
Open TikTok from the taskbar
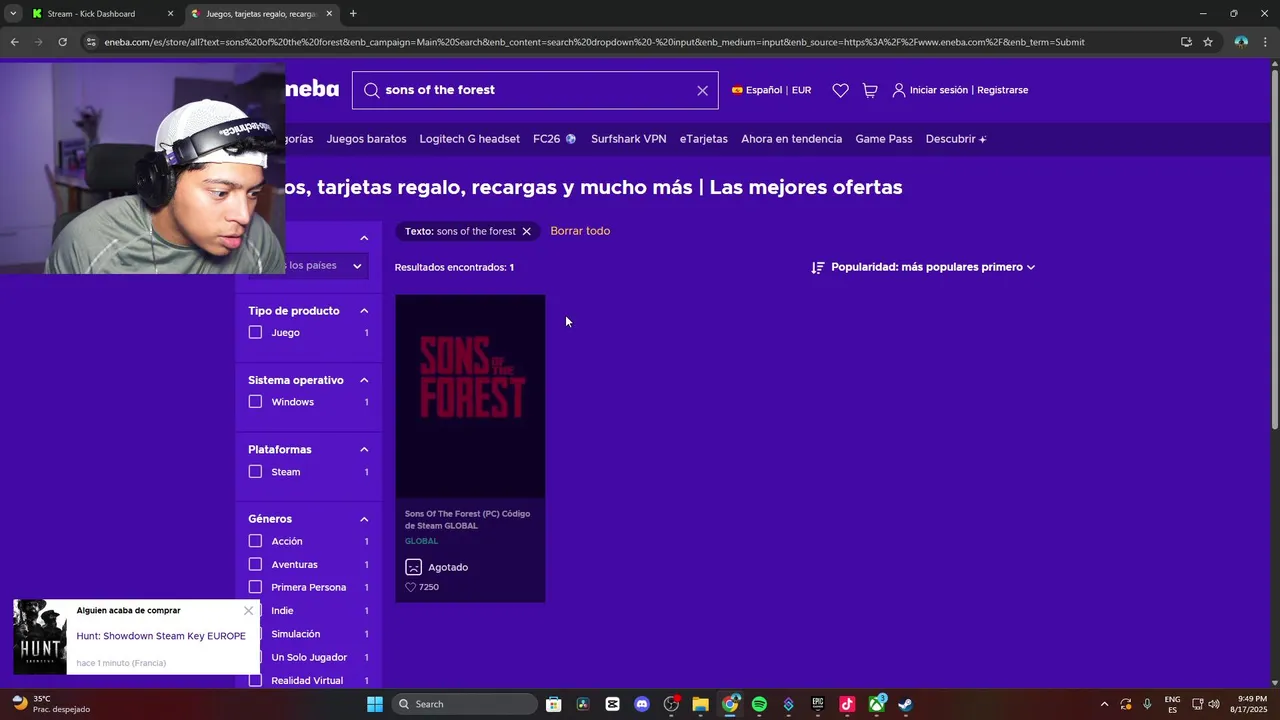point(847,704)
